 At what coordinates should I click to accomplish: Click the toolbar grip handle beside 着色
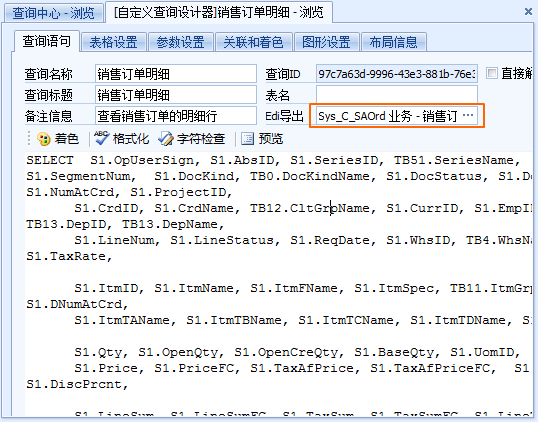pyautogui.click(x=29, y=139)
